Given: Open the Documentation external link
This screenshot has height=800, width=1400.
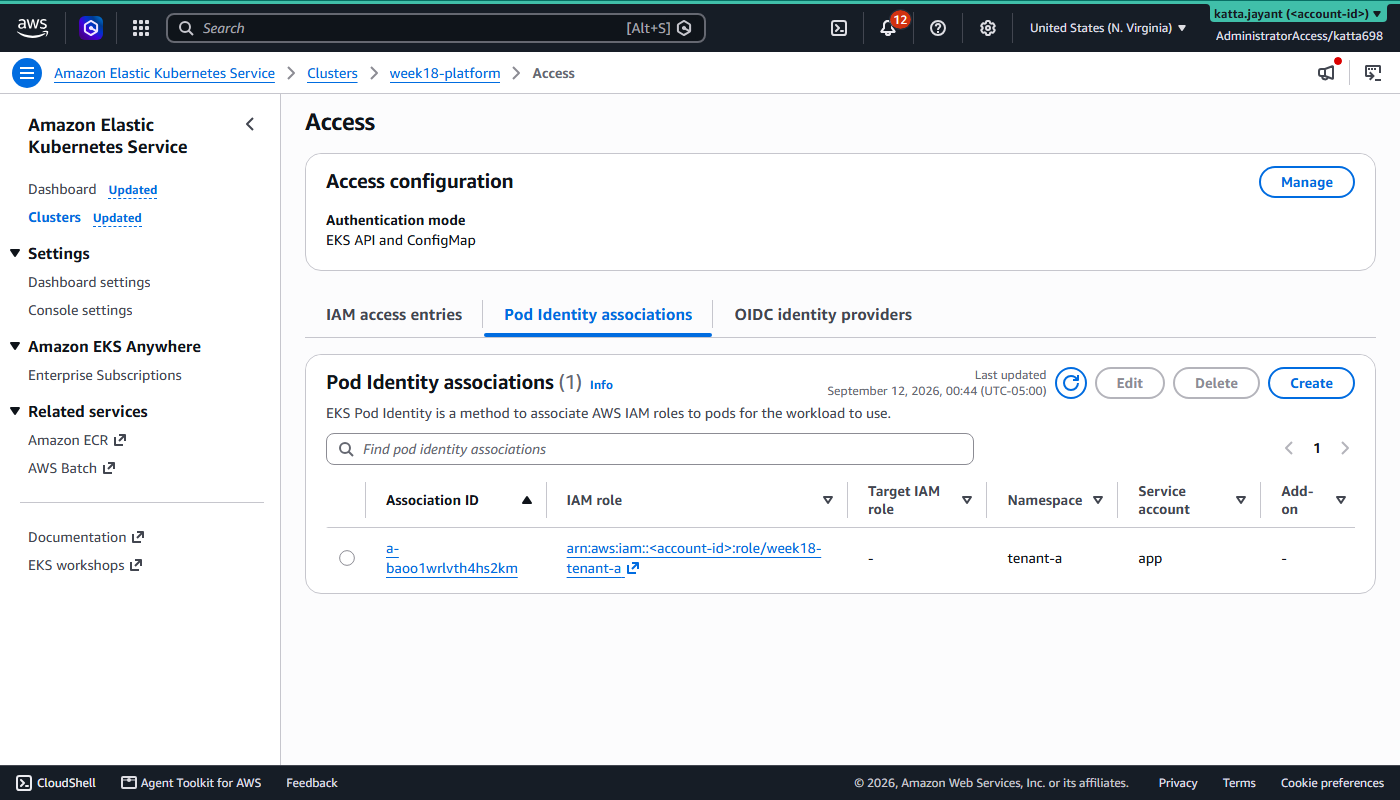Looking at the screenshot, I should pyautogui.click(x=86, y=537).
